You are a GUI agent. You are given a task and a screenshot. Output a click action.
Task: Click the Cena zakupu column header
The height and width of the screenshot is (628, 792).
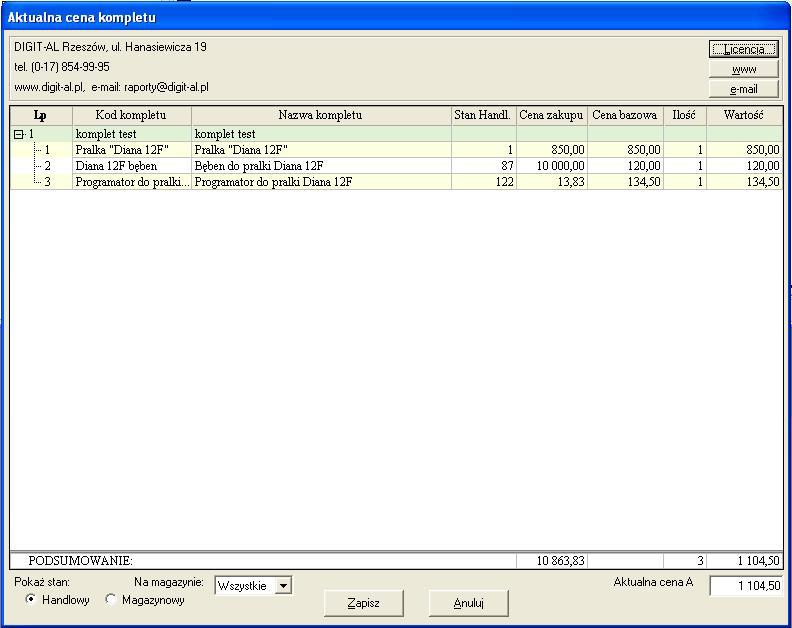point(552,115)
